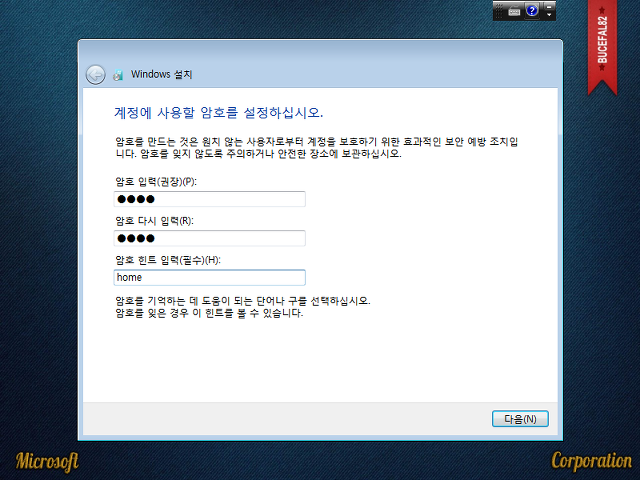Click the text 암호를 잊은 경우 이 힌트를 볼 수 있습니다
The width and height of the screenshot is (640, 480).
tap(209, 313)
